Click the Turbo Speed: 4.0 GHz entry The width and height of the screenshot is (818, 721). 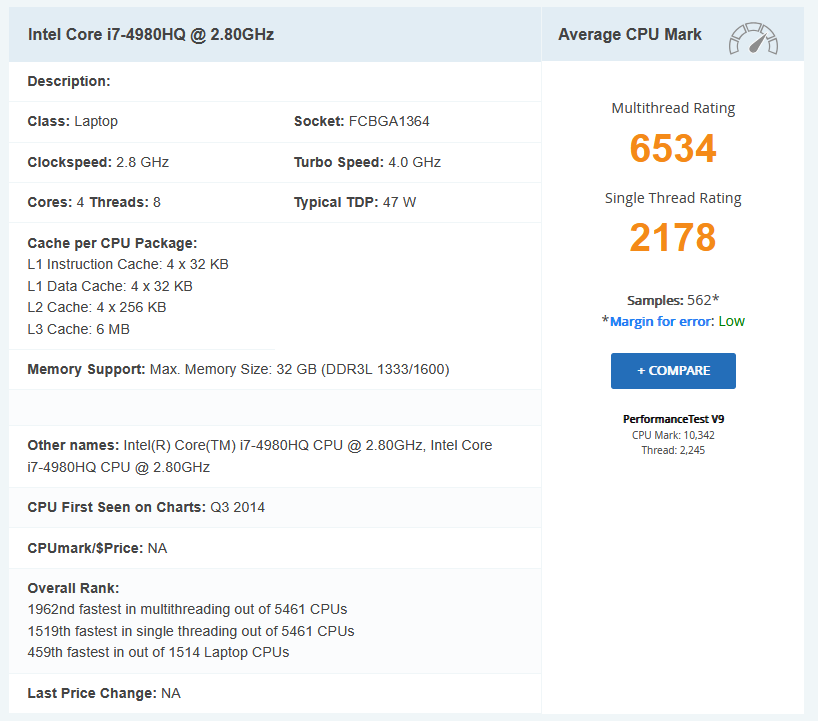point(367,162)
